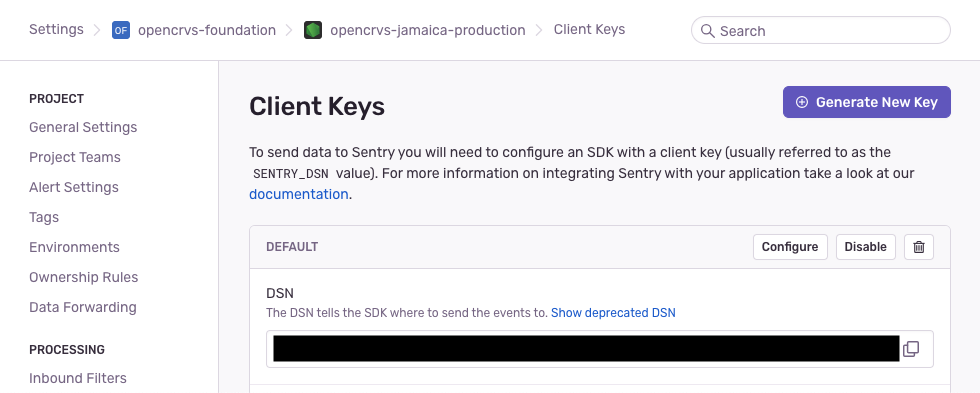Screen dimensions: 980x393
Task: Open opencrvs-jamaica-production breadcrumb dropdown
Action: 428,30
